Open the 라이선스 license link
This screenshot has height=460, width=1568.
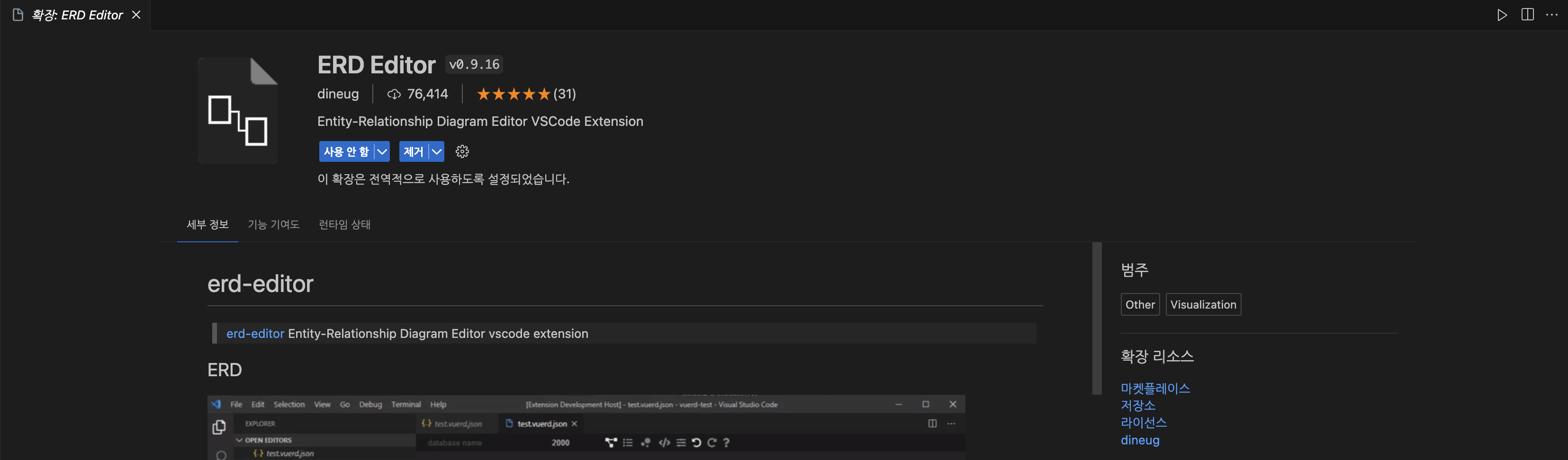[1143, 422]
